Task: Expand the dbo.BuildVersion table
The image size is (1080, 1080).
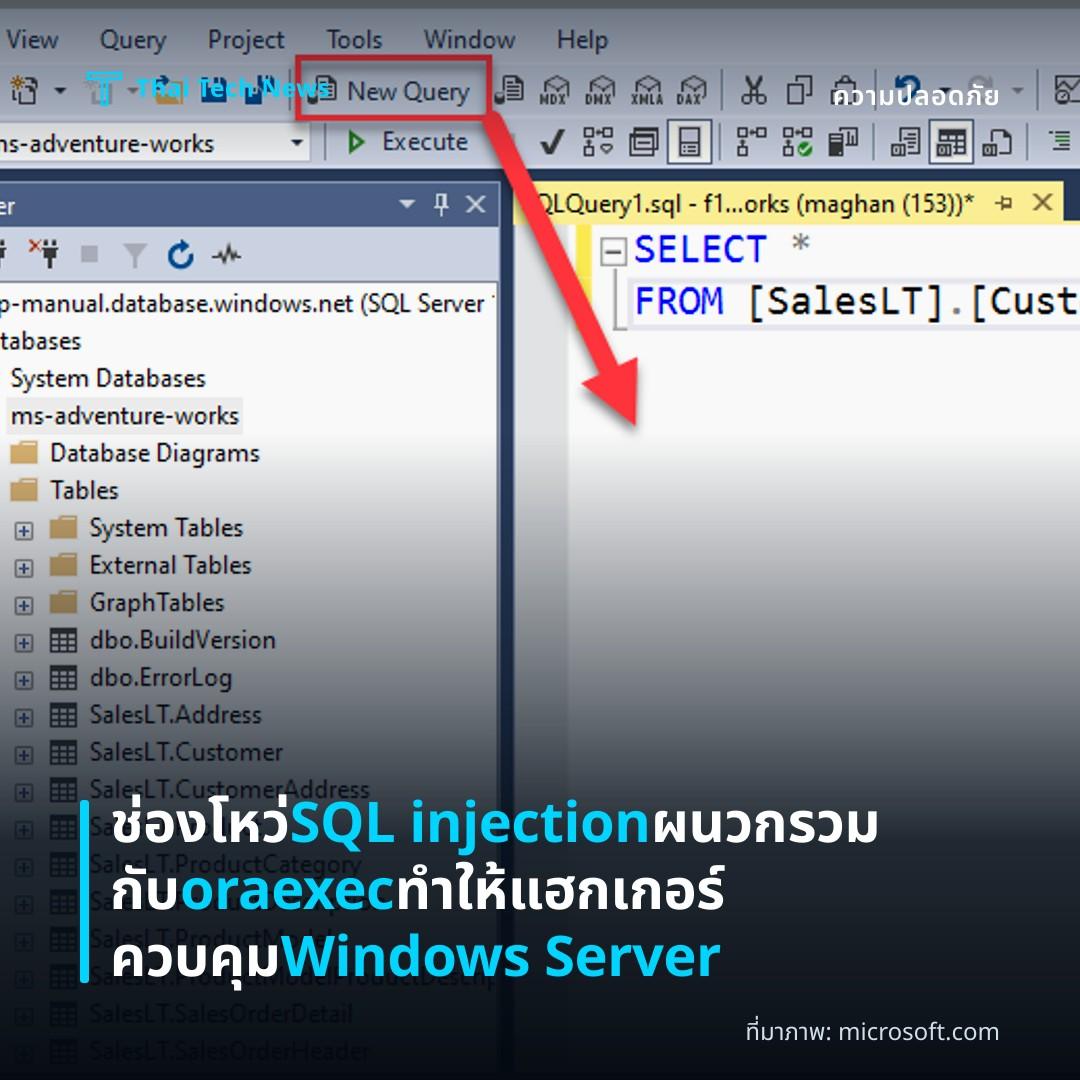Action: (x=23, y=642)
